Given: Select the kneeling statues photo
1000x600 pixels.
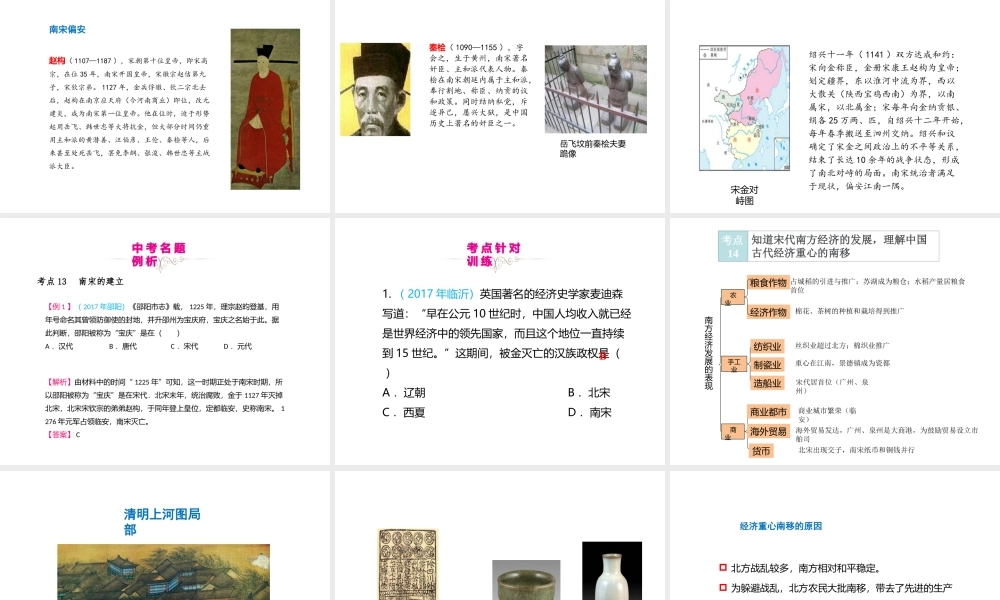Looking at the screenshot, I should [596, 89].
